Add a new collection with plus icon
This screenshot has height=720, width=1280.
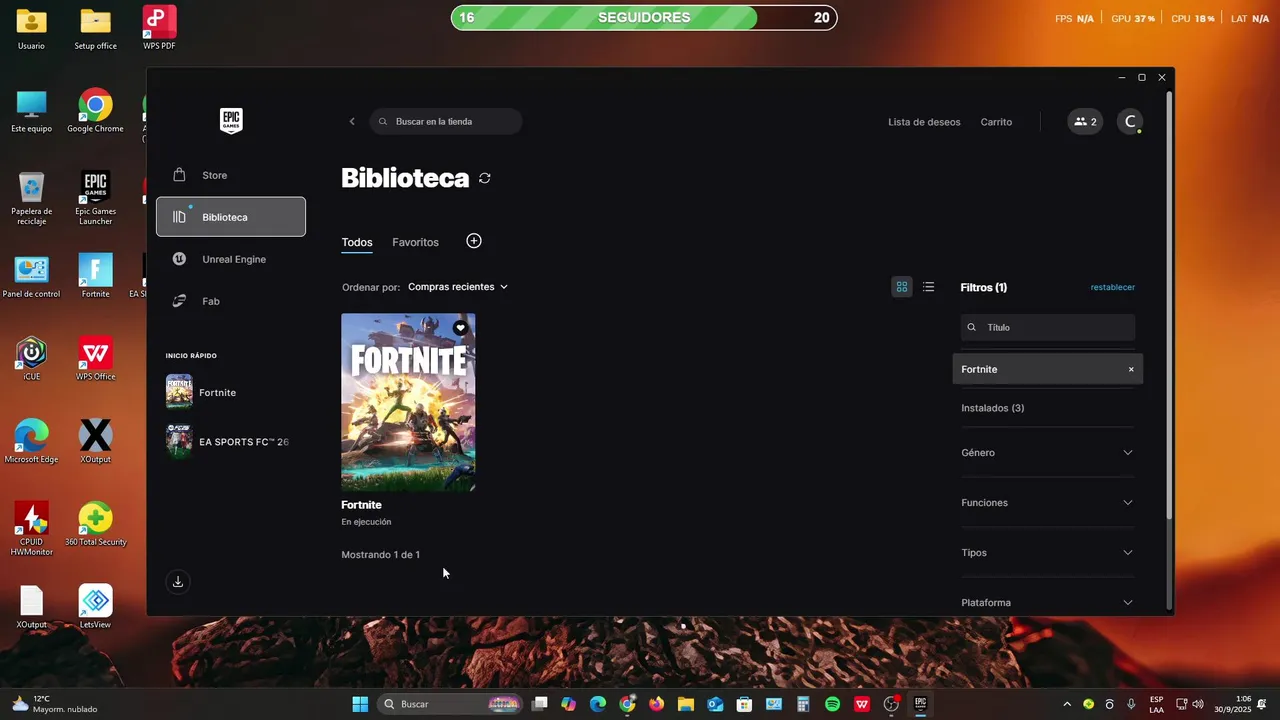pos(474,241)
